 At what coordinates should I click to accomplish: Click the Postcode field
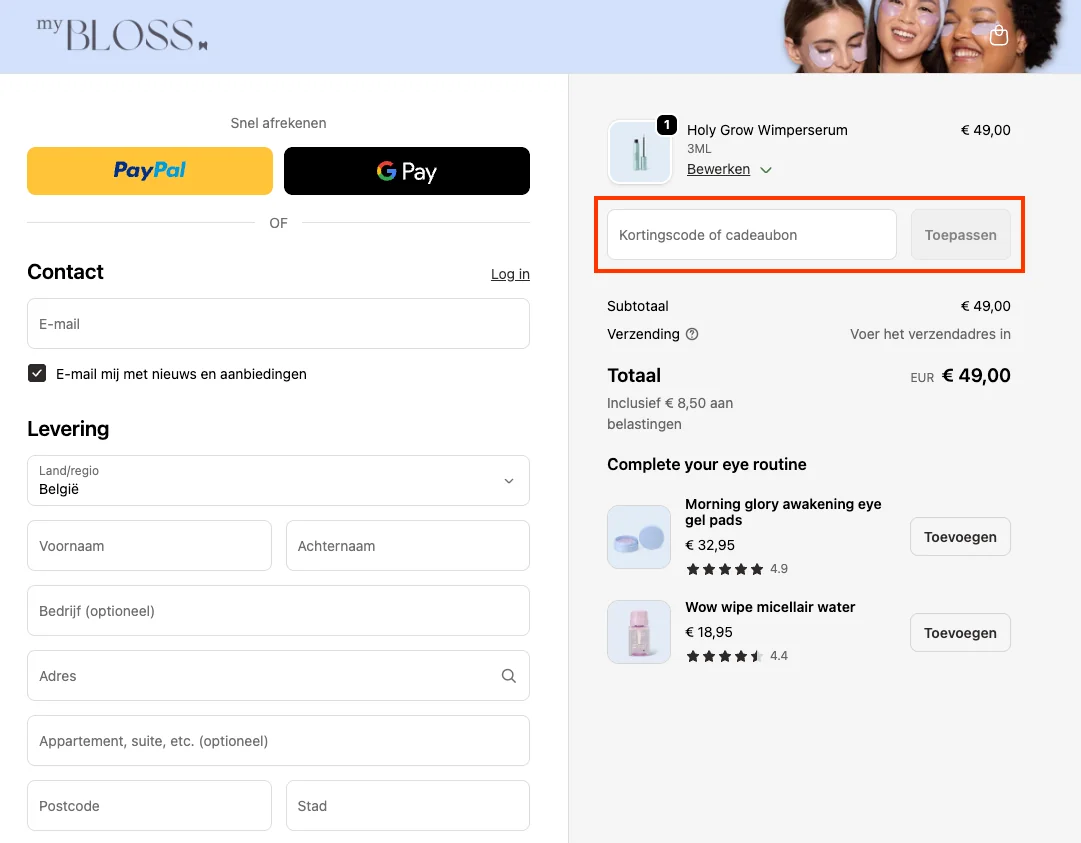click(150, 806)
